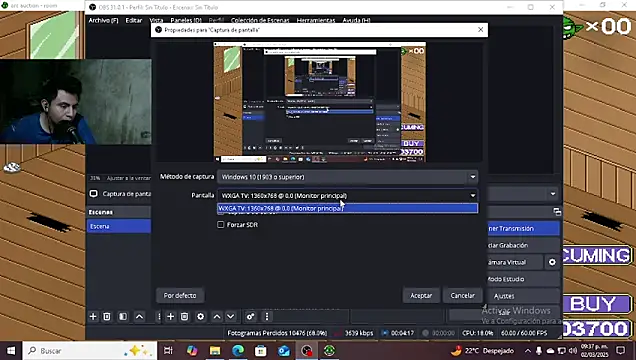Open the green orc game taskbar icon

(329, 350)
